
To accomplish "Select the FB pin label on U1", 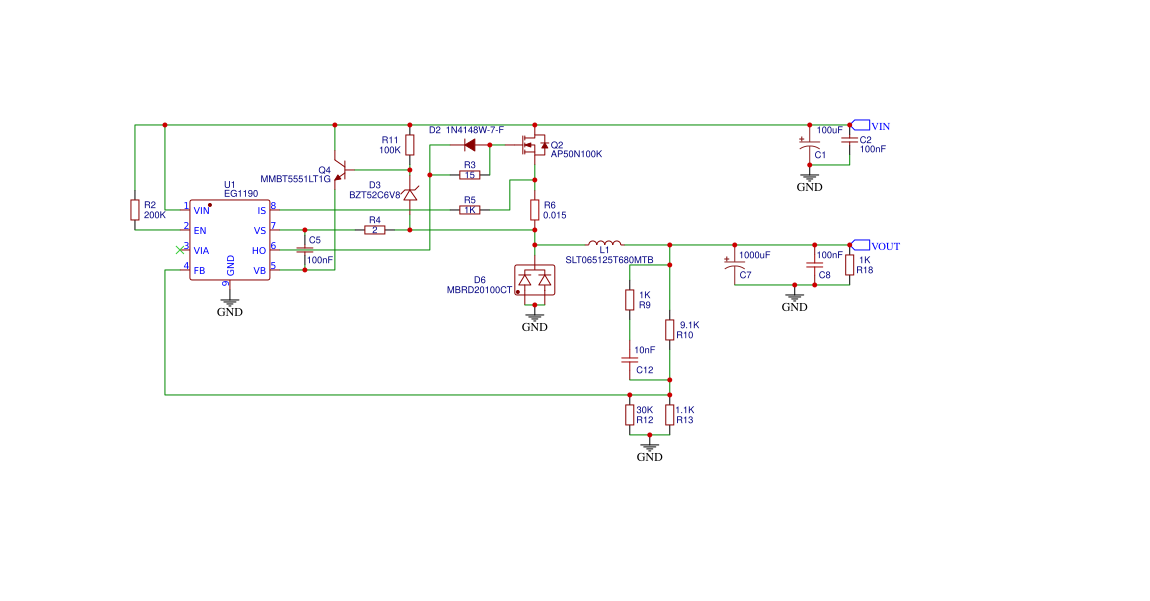I will click(200, 270).
